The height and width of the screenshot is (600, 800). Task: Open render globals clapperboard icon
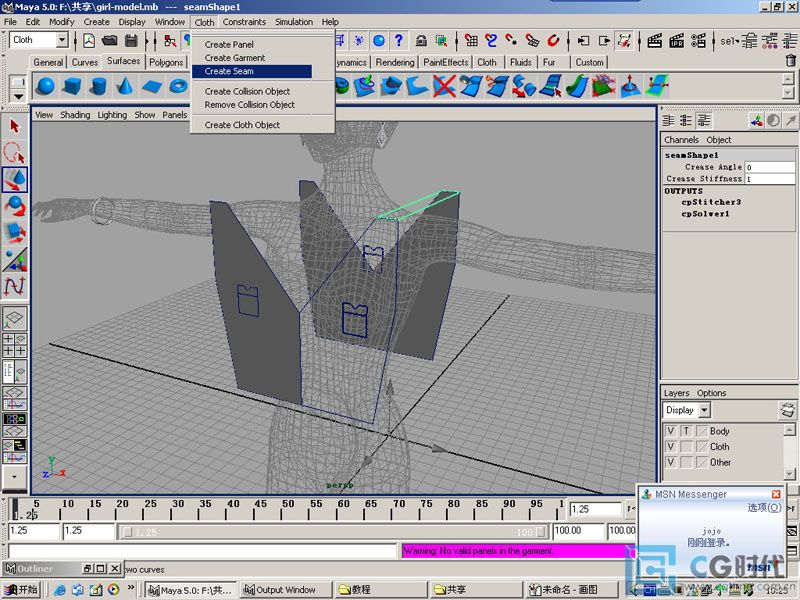point(698,40)
